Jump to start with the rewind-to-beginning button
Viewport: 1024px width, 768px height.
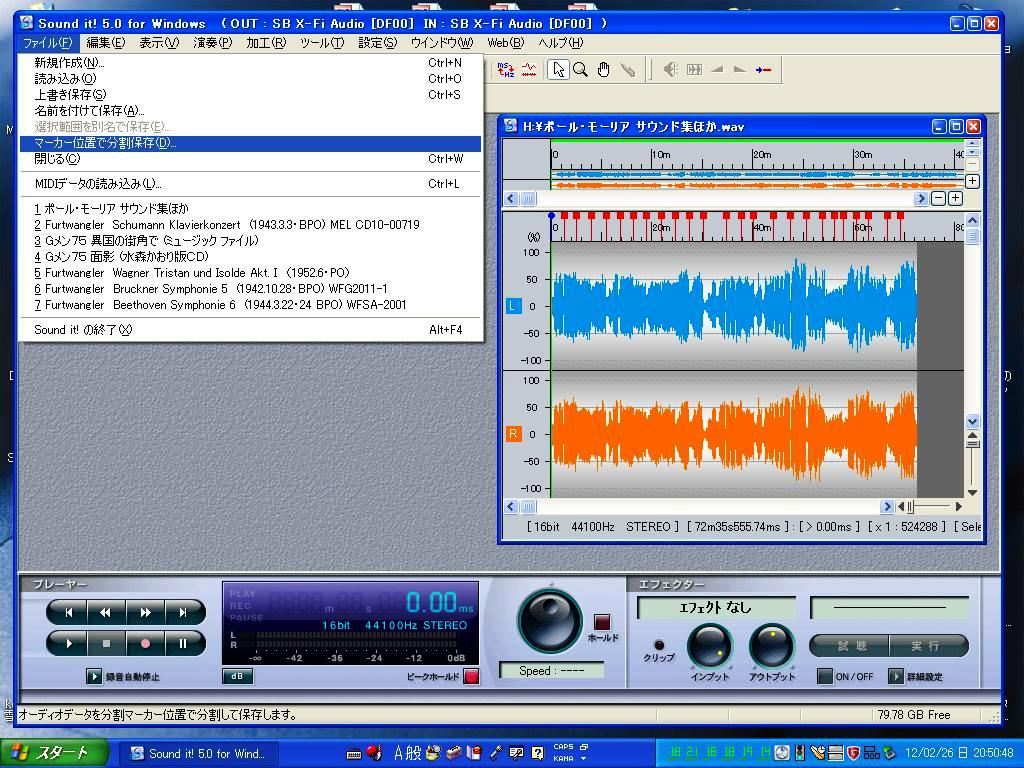[x=67, y=612]
